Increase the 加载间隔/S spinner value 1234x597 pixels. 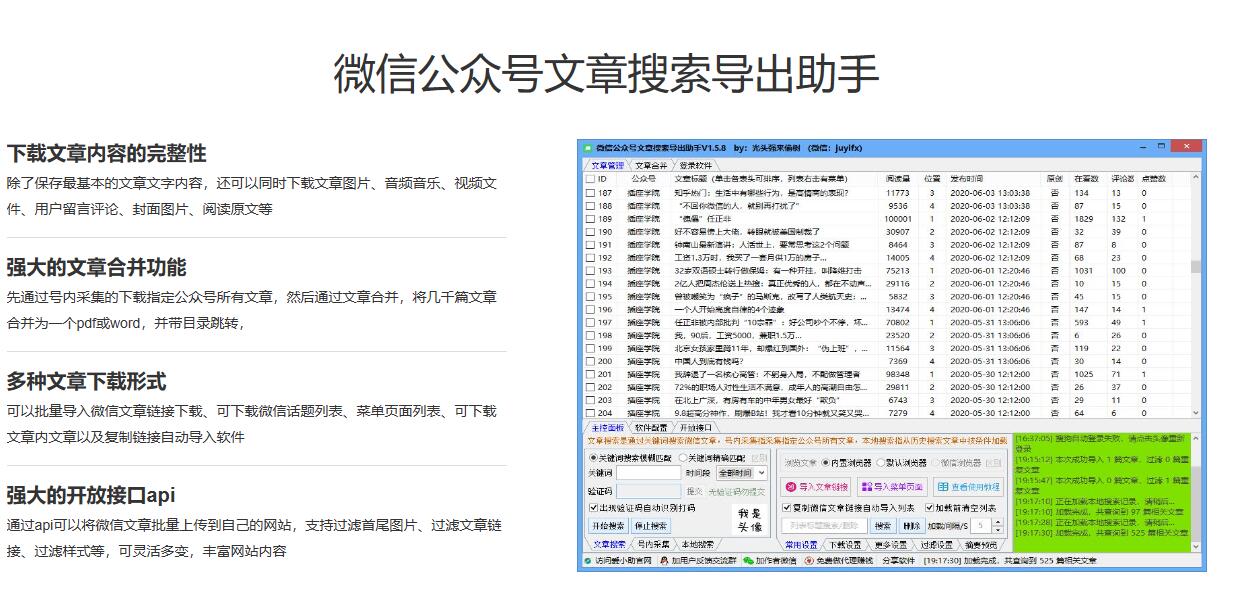996,521
